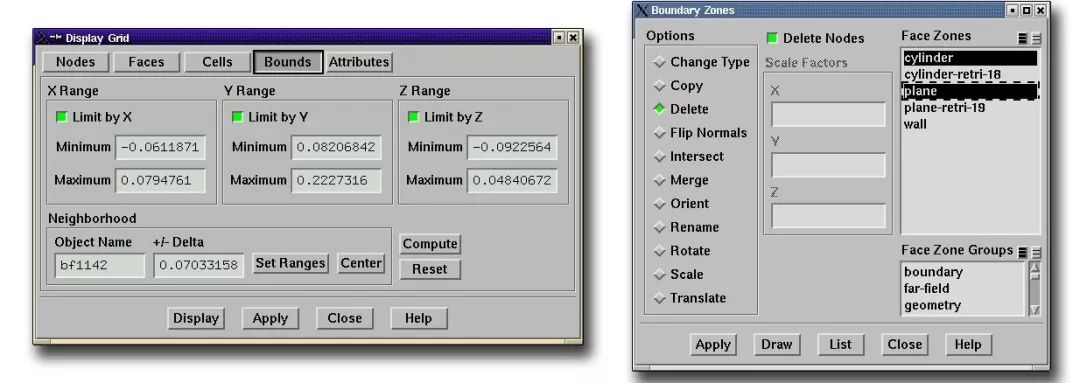
Task: Select plane-retri-19 face zone
Action: (x=970, y=107)
